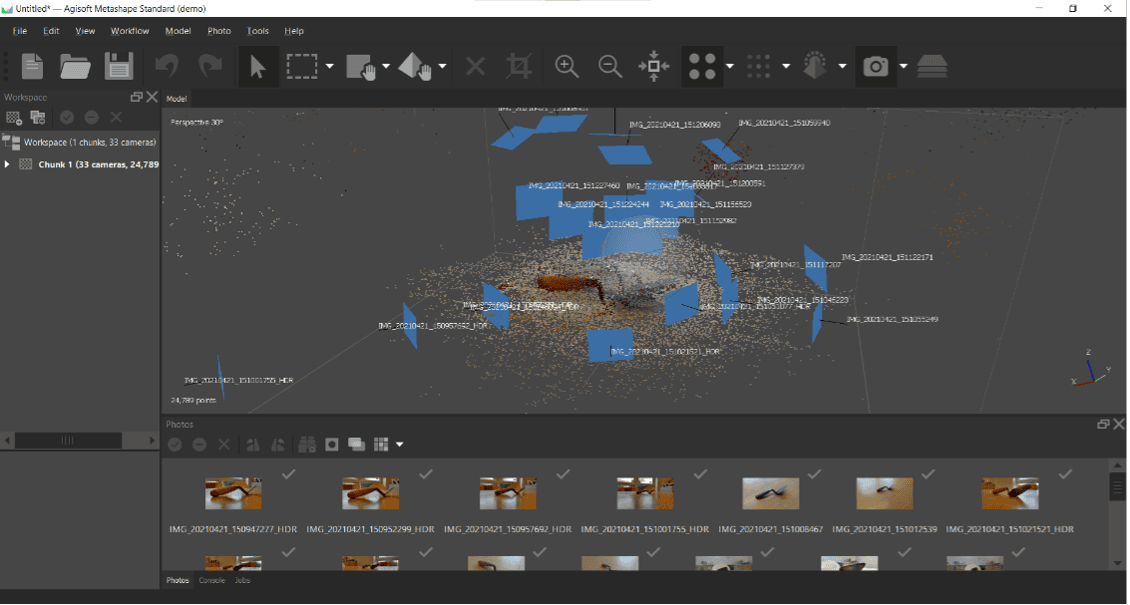Expand the Chunk 1 tree node
The height and width of the screenshot is (605, 1130).
(8, 164)
